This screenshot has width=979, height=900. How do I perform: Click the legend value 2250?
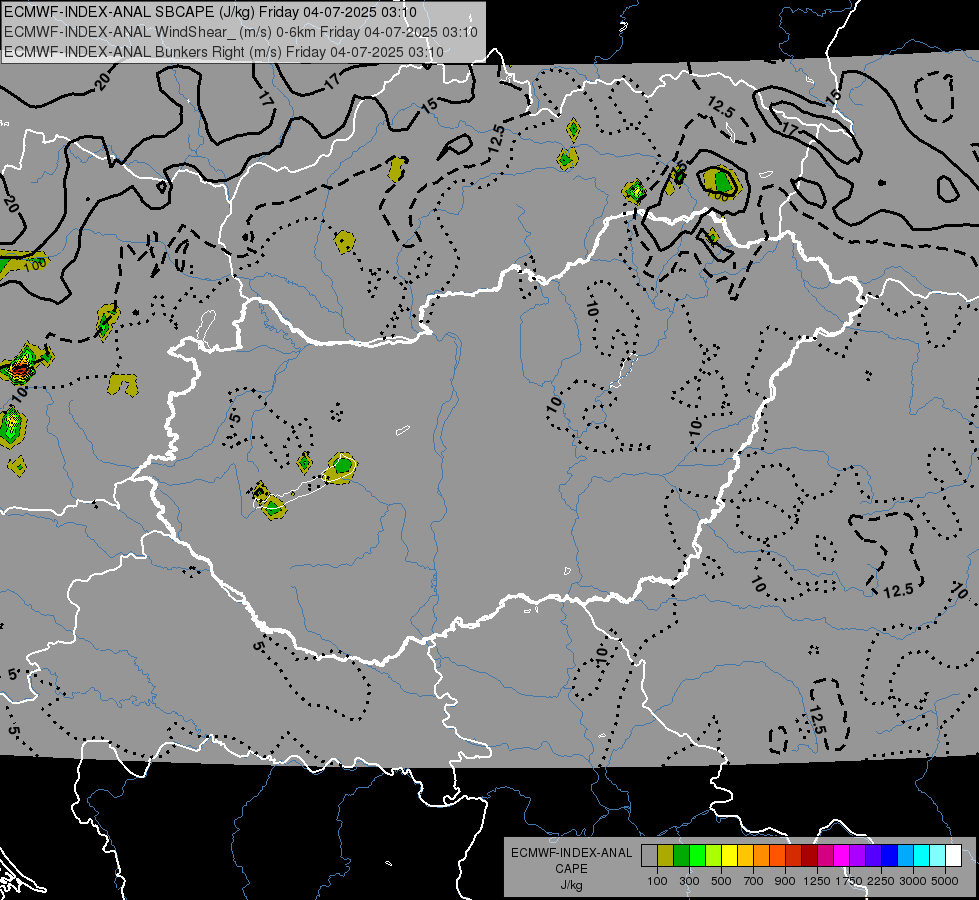tap(881, 881)
